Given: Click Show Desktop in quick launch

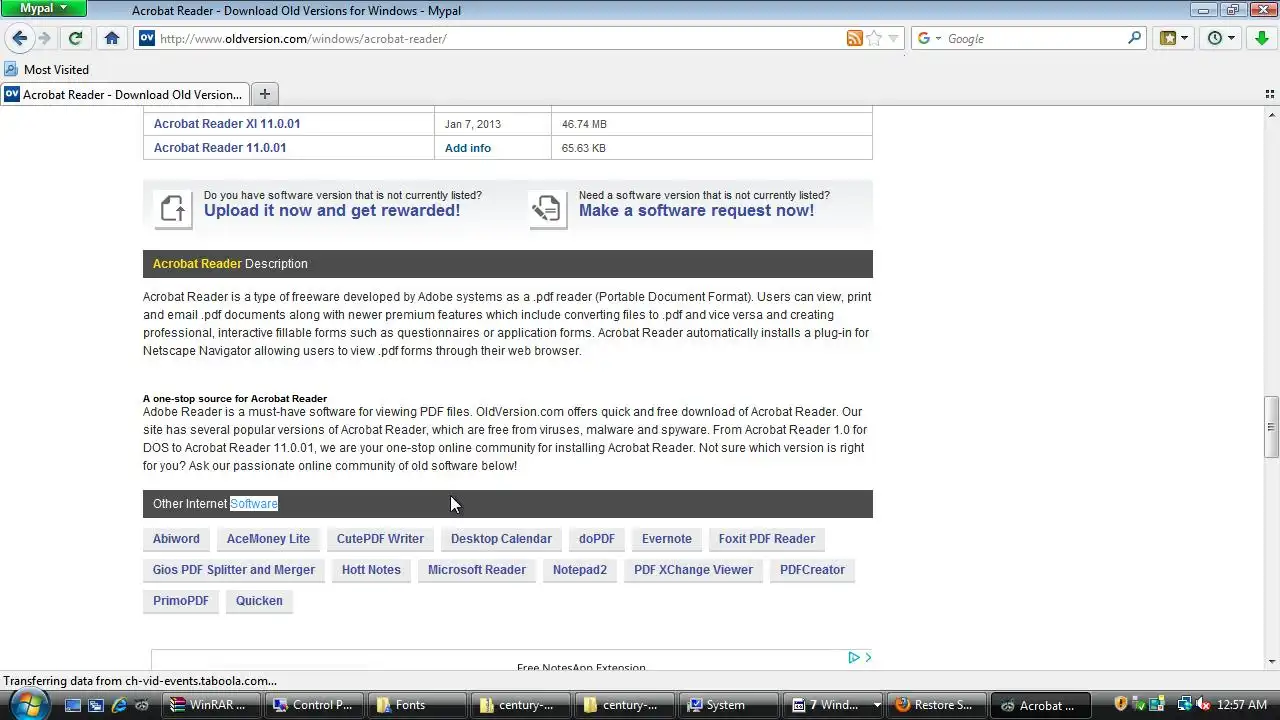Looking at the screenshot, I should (x=72, y=705).
